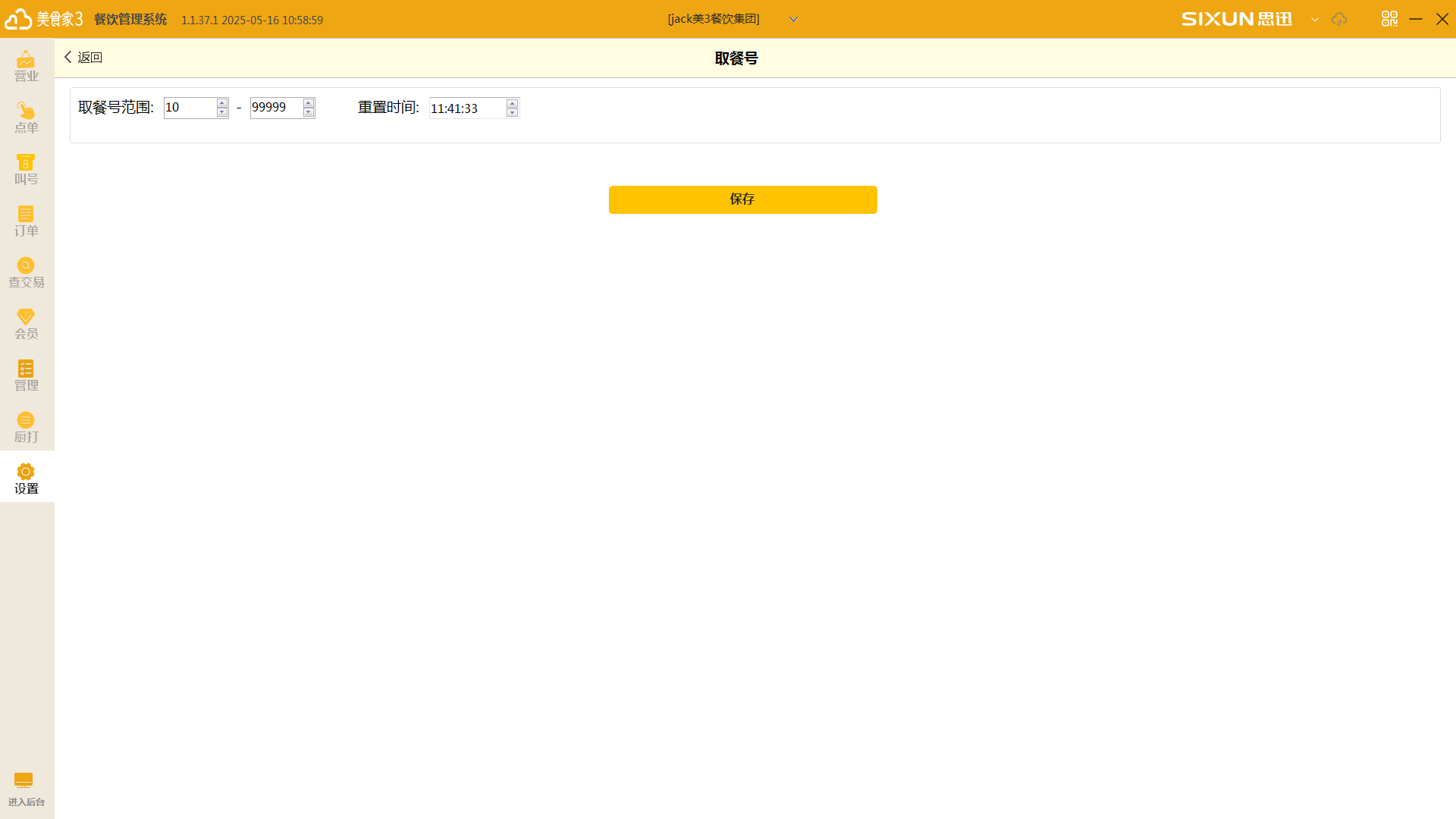Close the application window

coord(1442,19)
